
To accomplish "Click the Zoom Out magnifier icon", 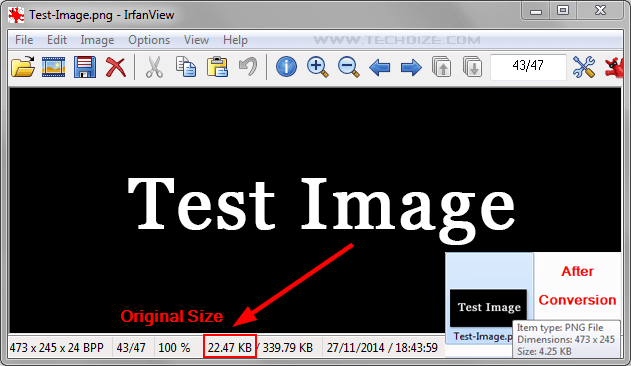I will click(348, 66).
